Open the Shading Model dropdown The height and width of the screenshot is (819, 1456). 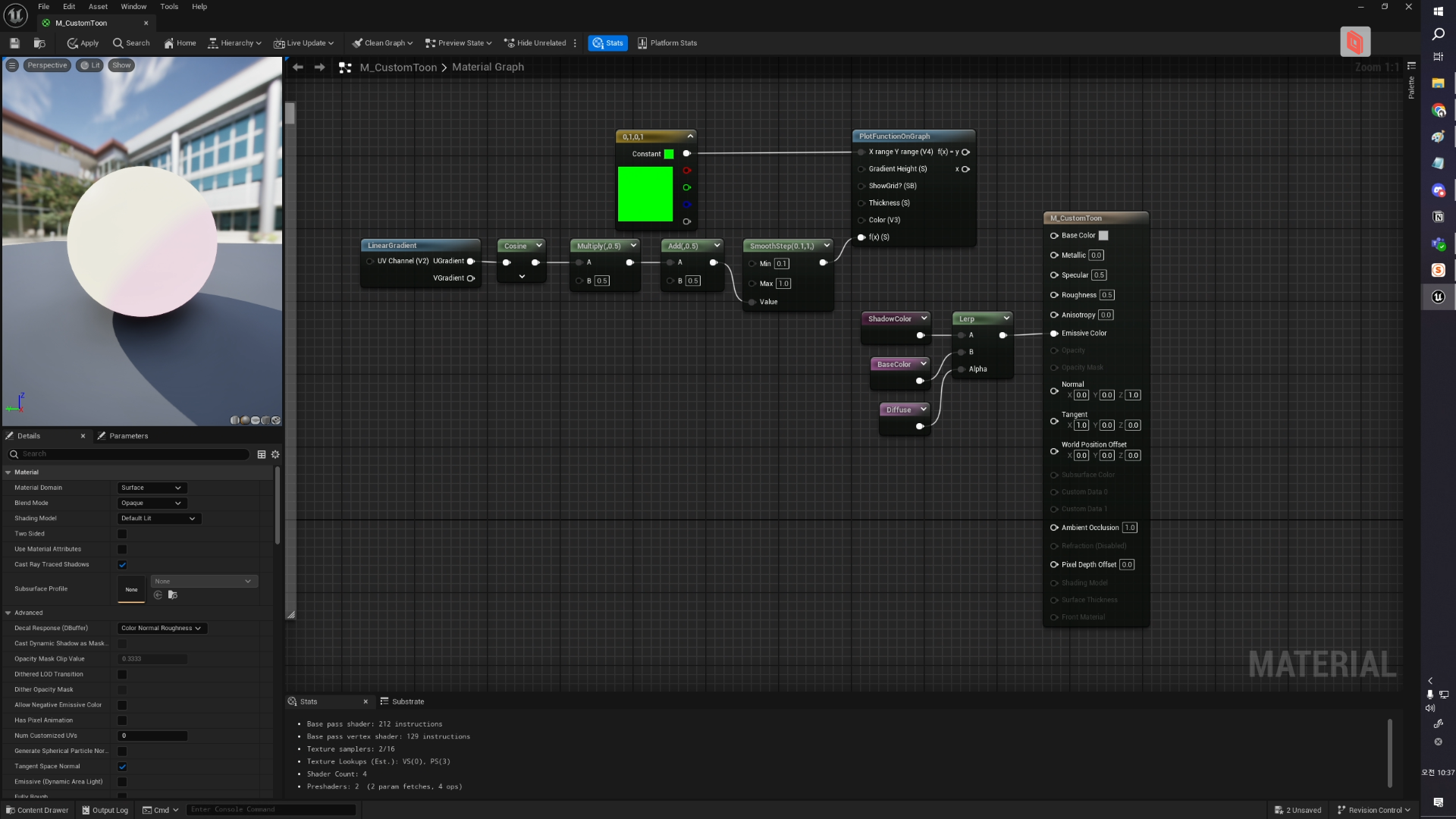point(158,519)
